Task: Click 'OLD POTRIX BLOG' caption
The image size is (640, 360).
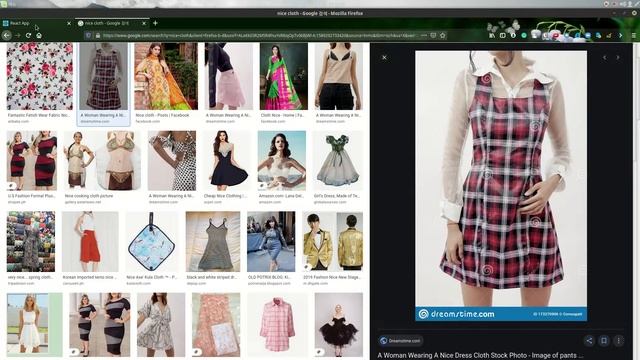Action: tap(268, 277)
